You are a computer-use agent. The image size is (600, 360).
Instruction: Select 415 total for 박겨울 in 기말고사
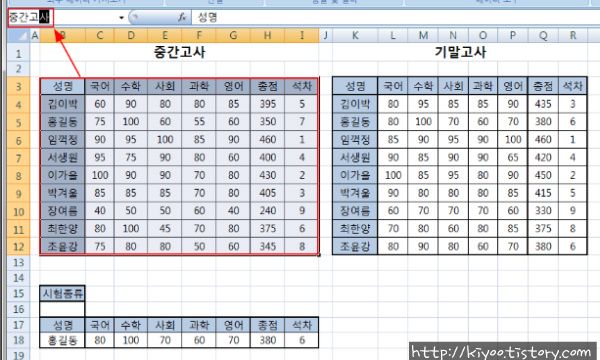click(543, 193)
